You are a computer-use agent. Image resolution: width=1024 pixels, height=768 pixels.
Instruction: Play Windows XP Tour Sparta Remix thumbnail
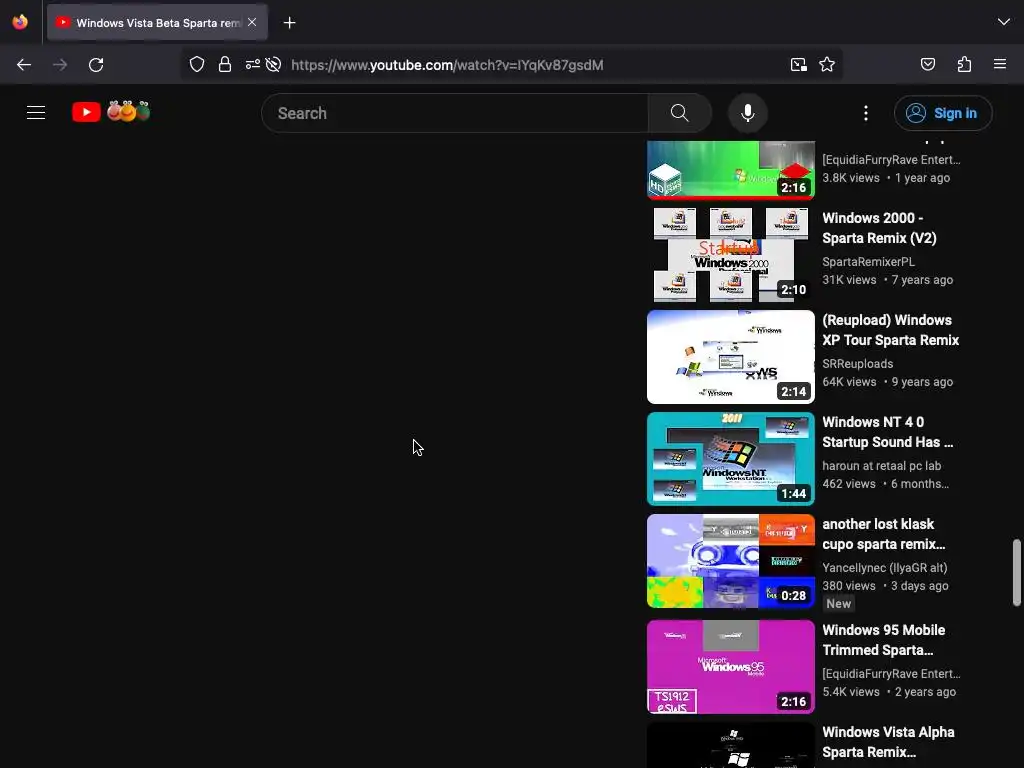(x=731, y=357)
